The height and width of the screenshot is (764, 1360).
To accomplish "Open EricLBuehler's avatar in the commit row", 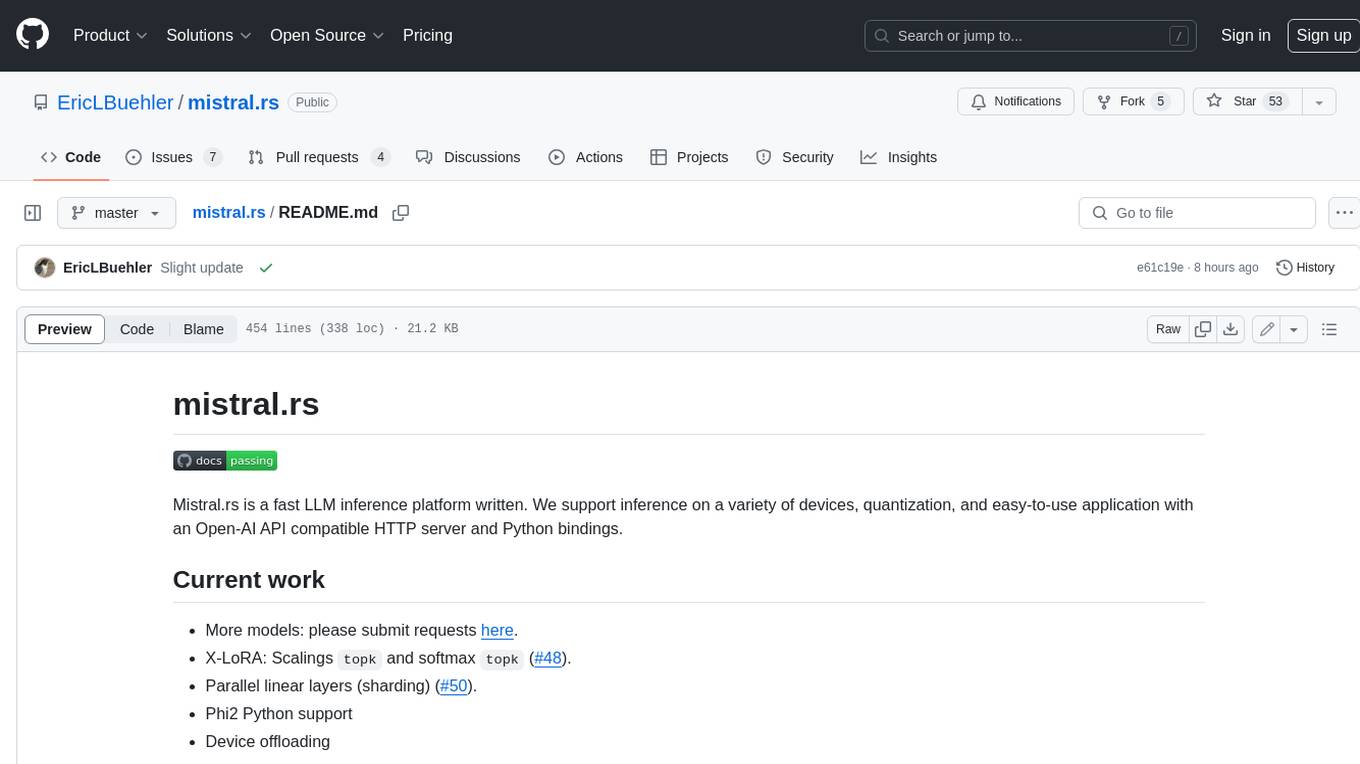I will 44,268.
